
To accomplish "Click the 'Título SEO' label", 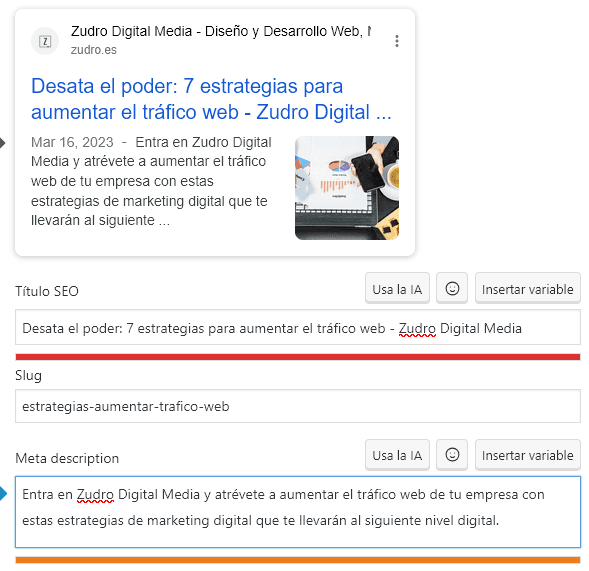I will click(47, 291).
